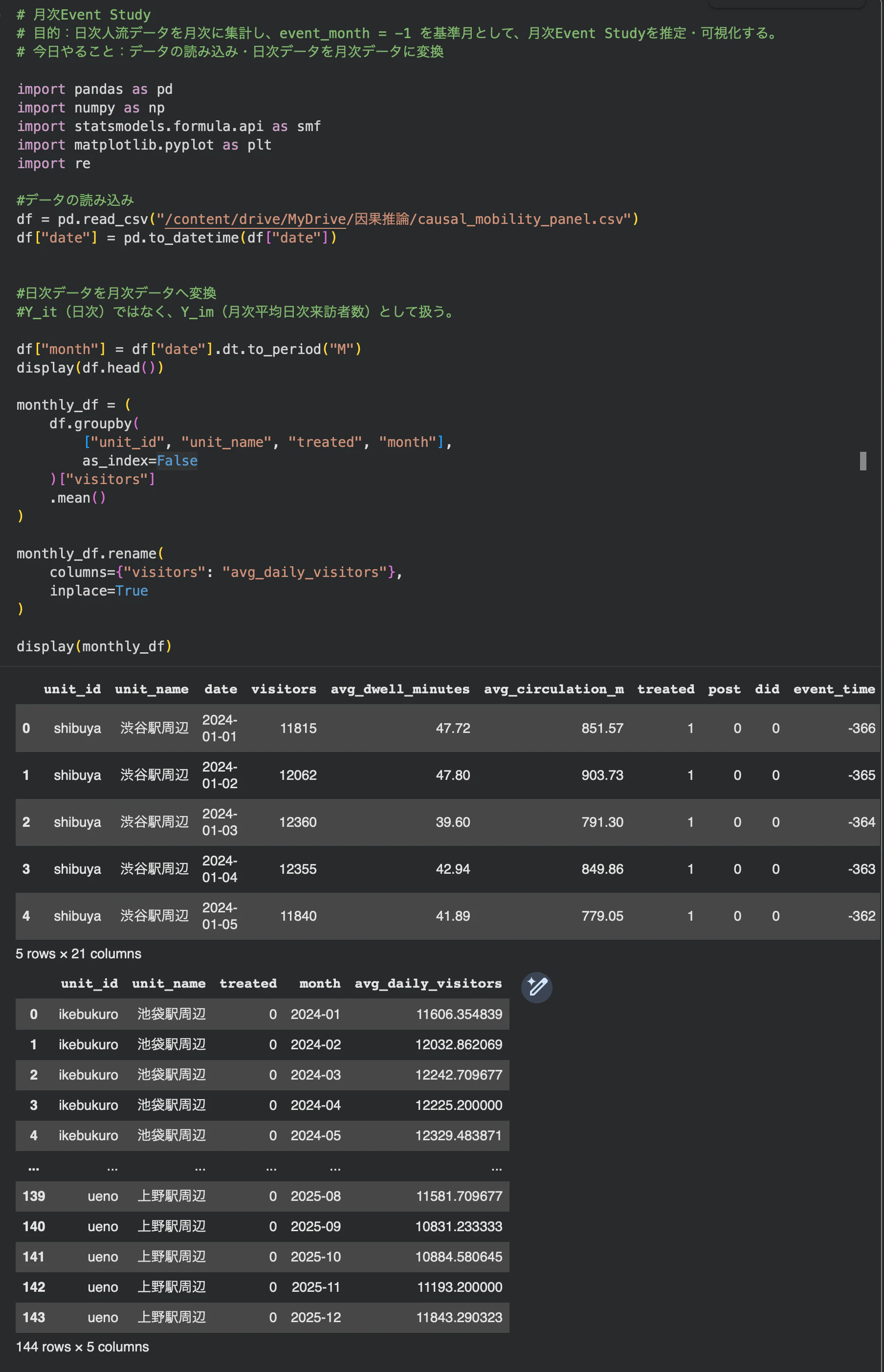Click the pd.to_datetime code line

point(177,238)
